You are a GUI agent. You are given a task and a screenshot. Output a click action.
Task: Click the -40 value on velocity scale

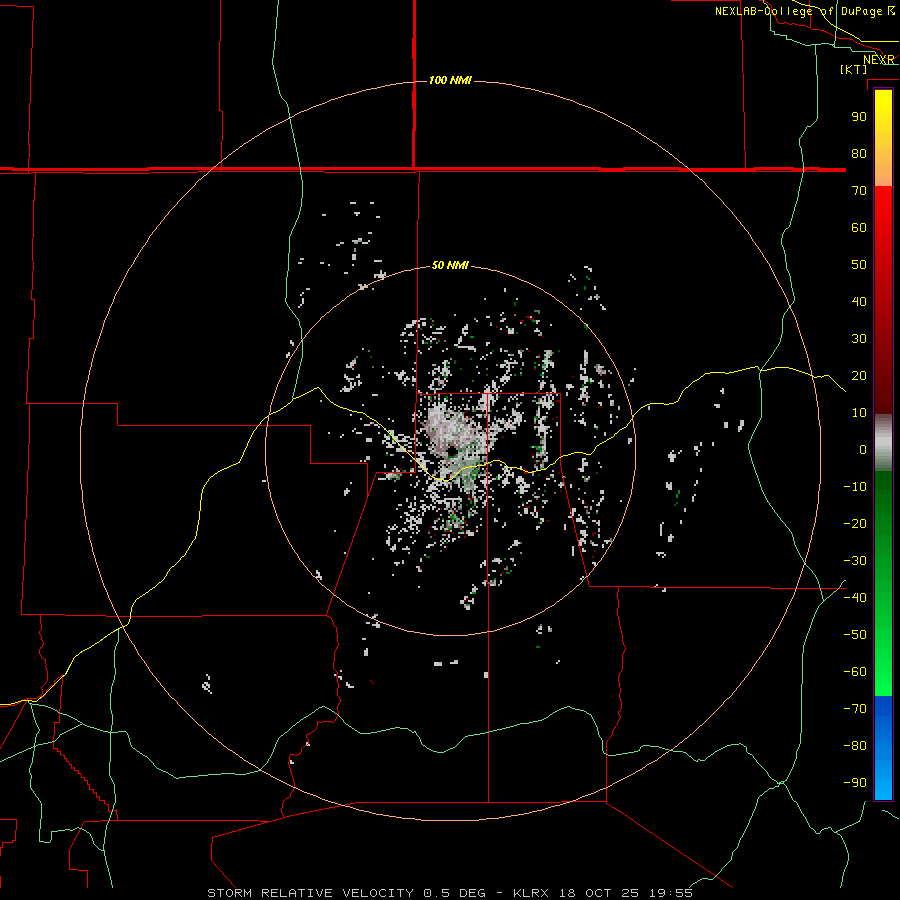coord(855,598)
